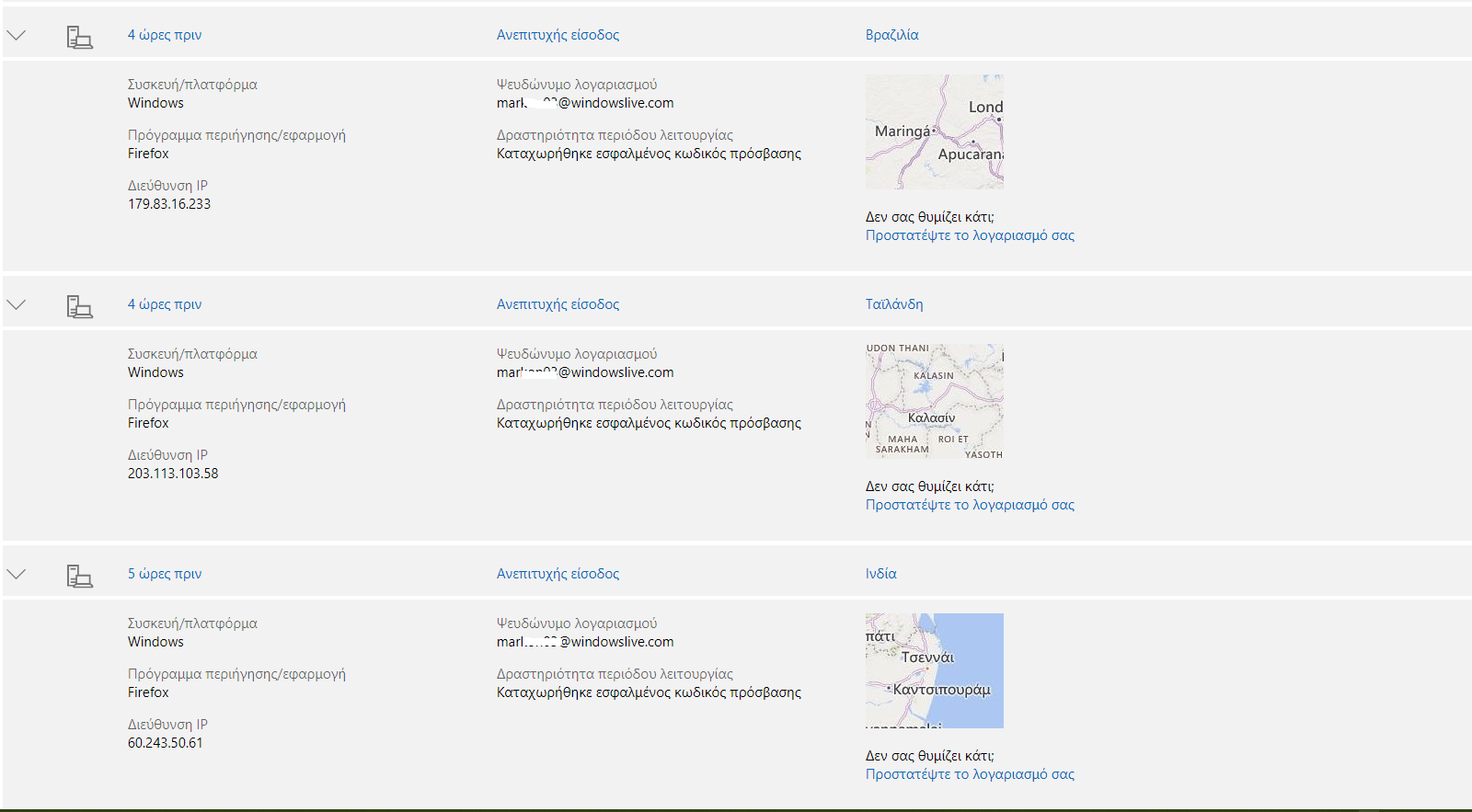Click the IP address 203.113.103.58
Image resolution: width=1472 pixels, height=812 pixels.
[173, 474]
